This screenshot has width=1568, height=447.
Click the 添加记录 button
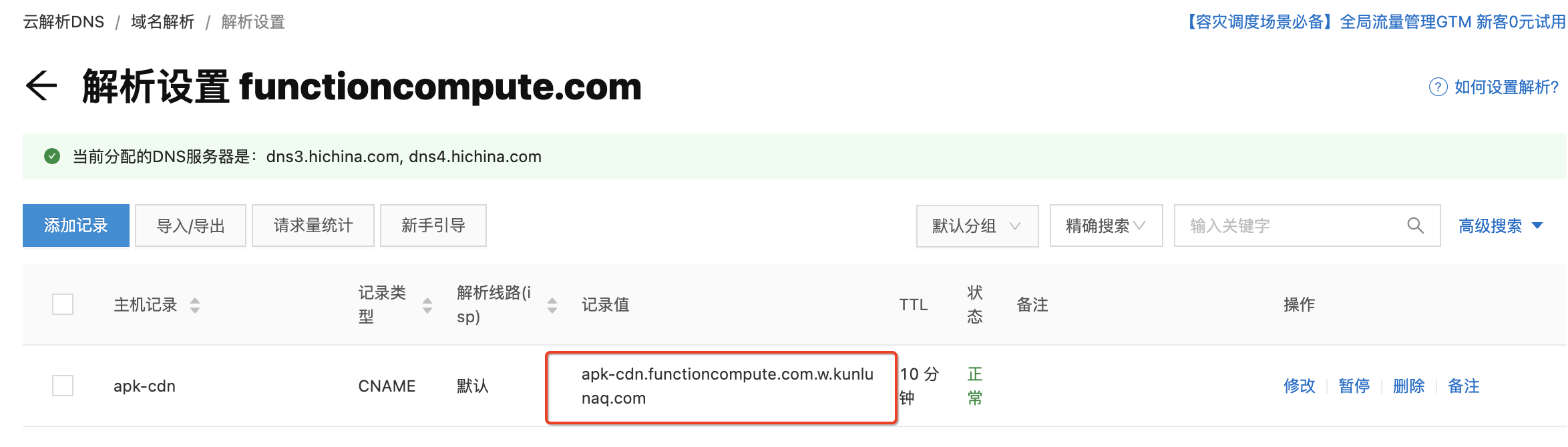pyautogui.click(x=76, y=226)
